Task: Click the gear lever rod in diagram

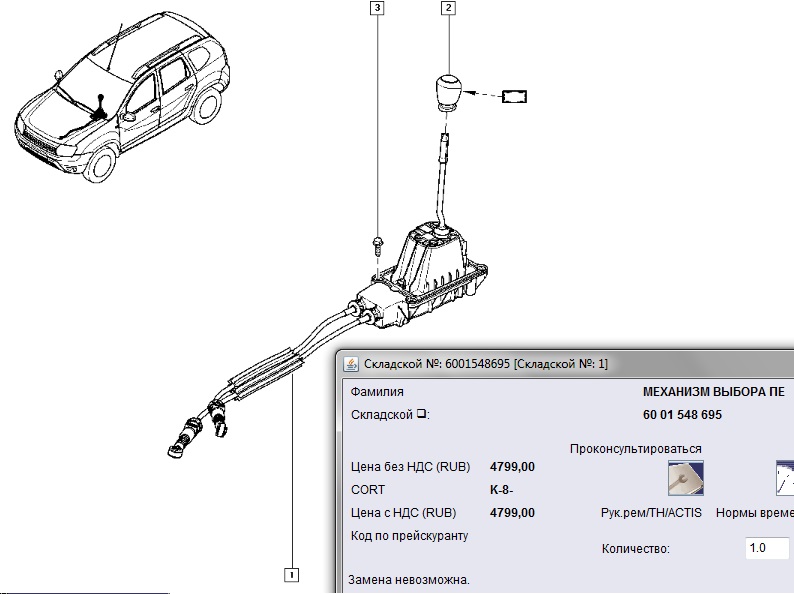Action: [440, 180]
